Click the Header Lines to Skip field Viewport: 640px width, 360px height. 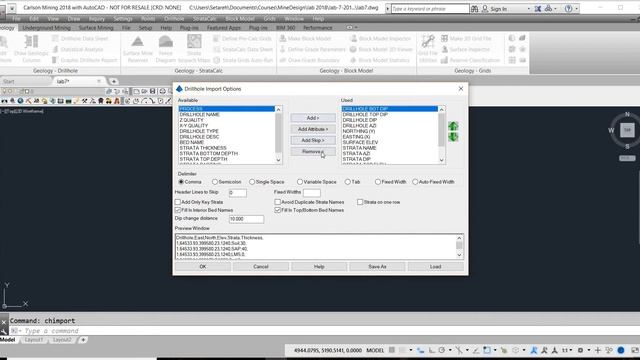[x=238, y=192]
